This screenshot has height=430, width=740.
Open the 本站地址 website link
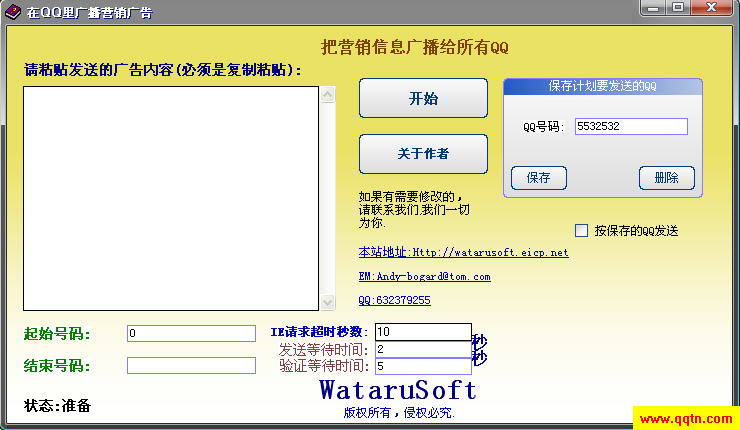click(463, 253)
